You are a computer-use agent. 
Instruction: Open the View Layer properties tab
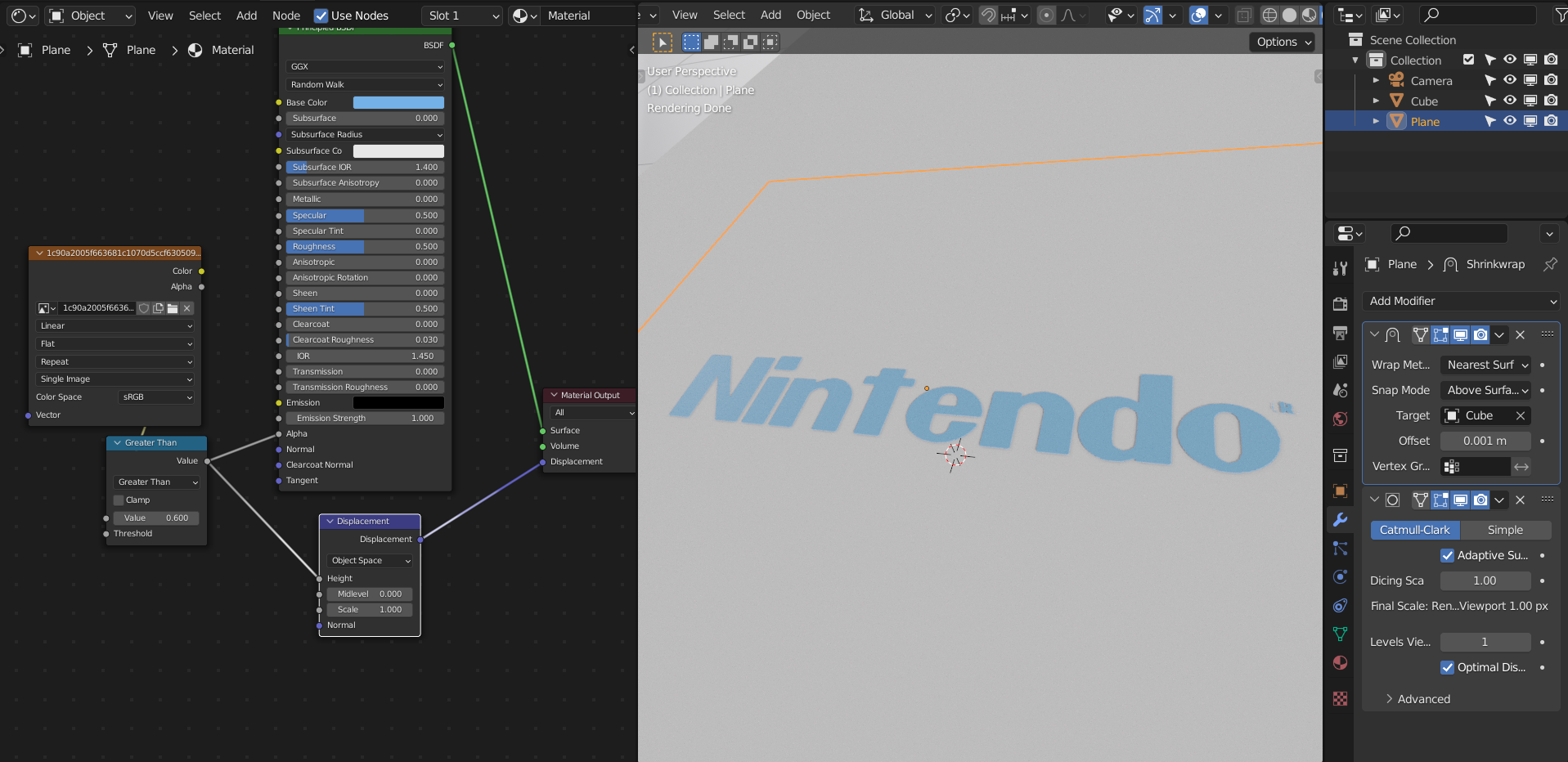point(1340,361)
